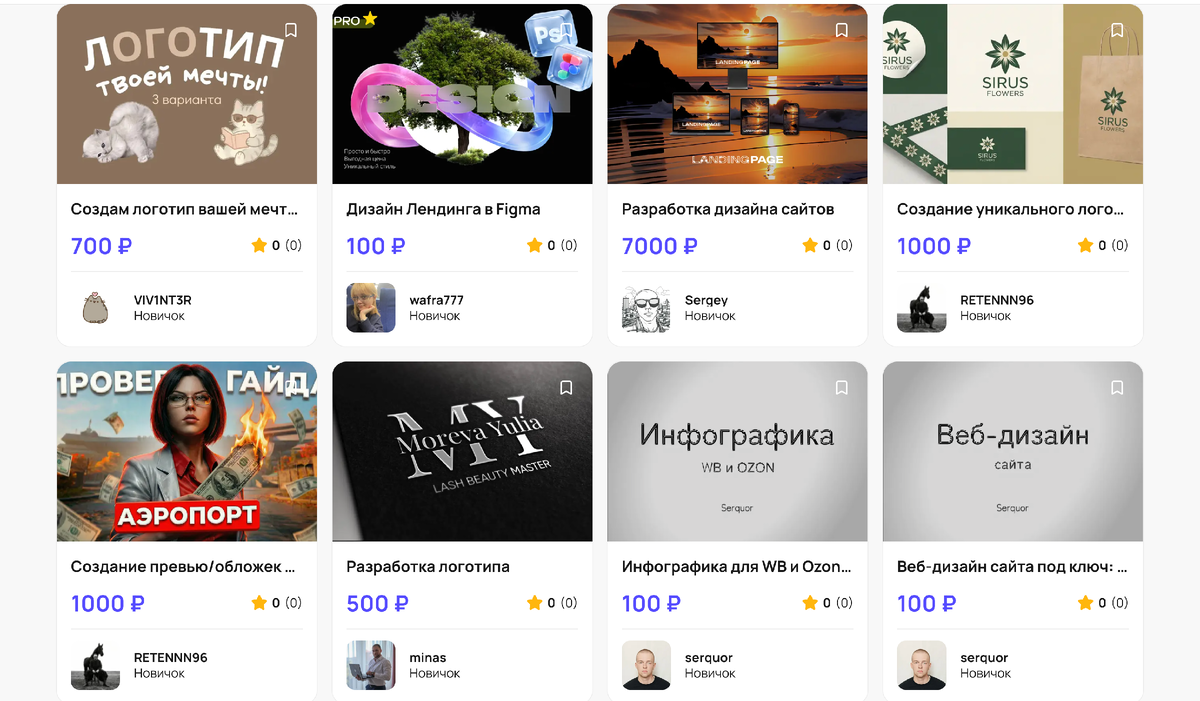Save the SIRUS Flowers logo listing bookmark
Image resolution: width=1200 pixels, height=701 pixels.
(1117, 30)
